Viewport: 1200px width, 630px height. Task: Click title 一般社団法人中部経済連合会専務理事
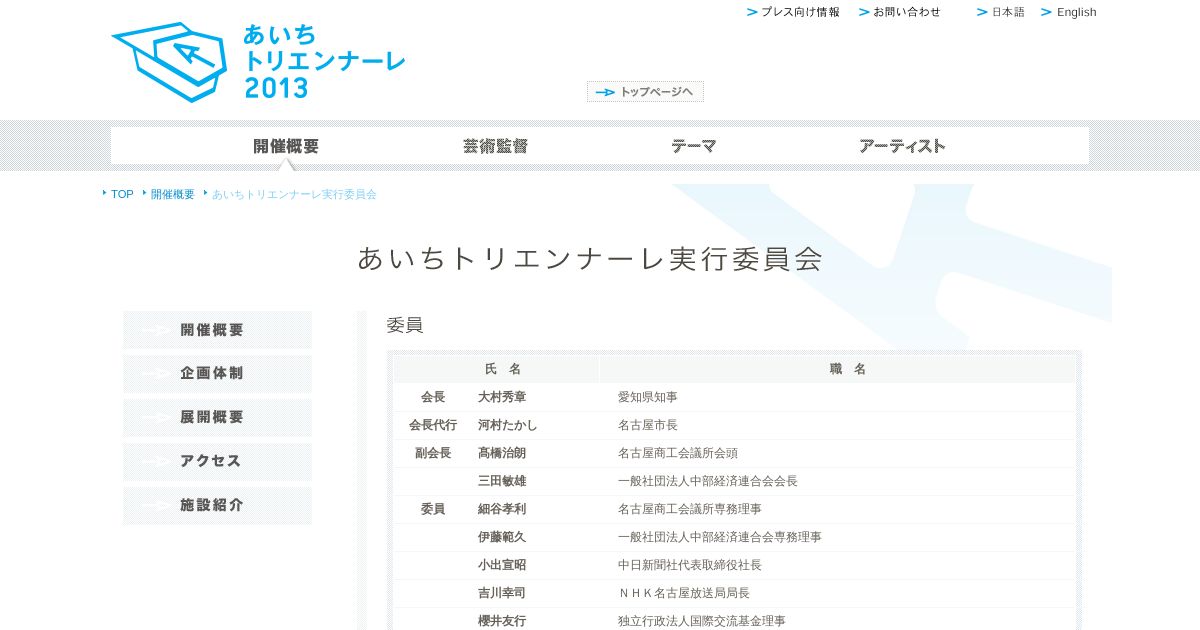pyautogui.click(x=720, y=537)
